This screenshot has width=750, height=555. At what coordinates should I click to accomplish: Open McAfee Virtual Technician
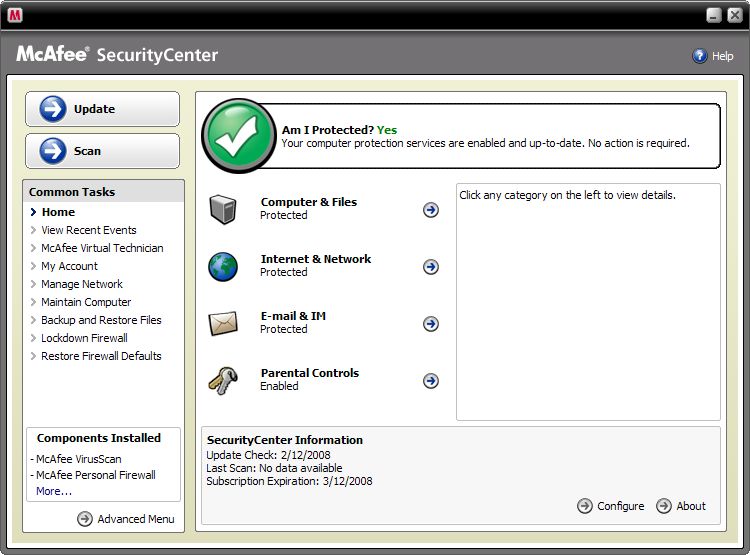pyautogui.click(x=102, y=248)
